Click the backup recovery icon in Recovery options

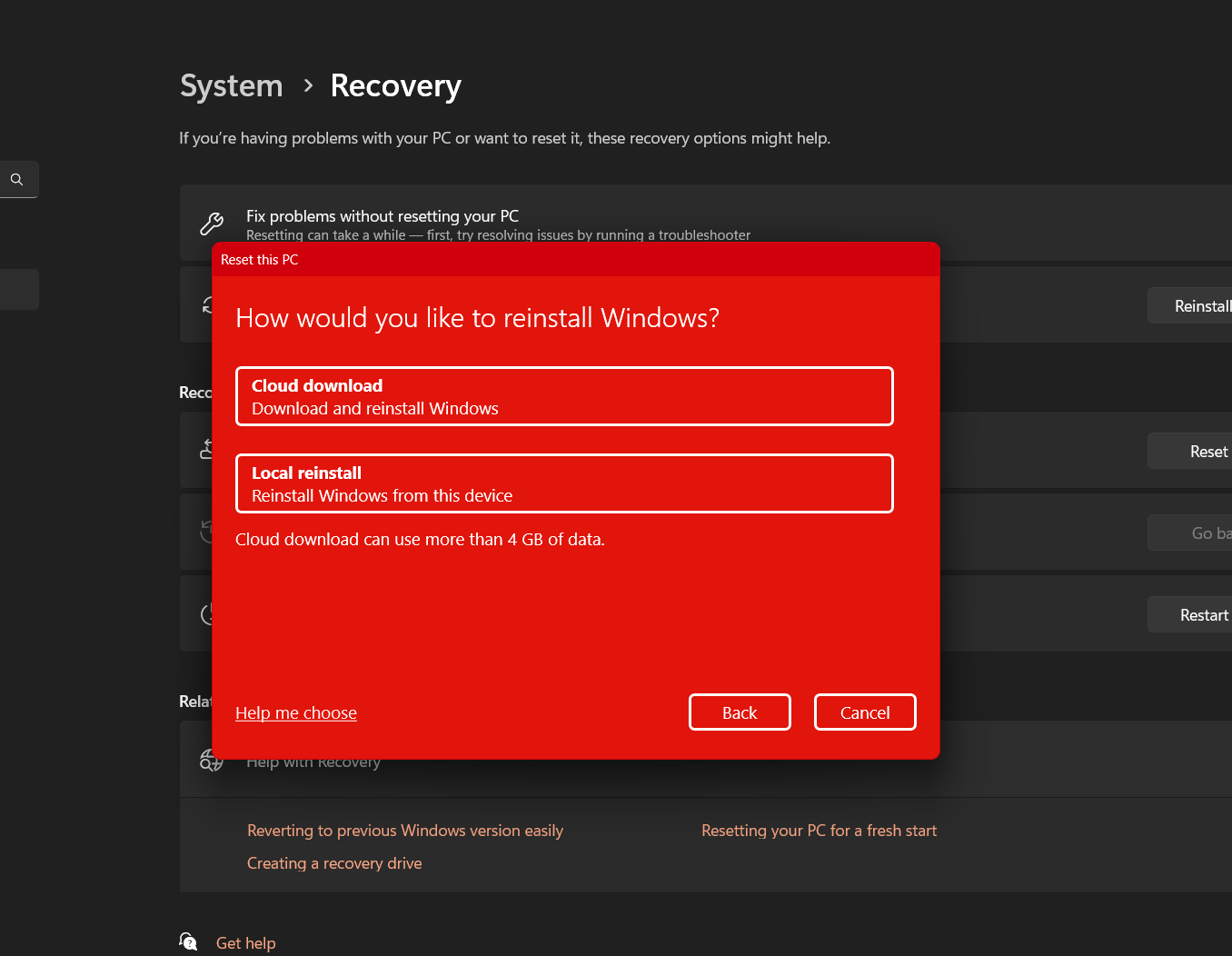[212, 450]
